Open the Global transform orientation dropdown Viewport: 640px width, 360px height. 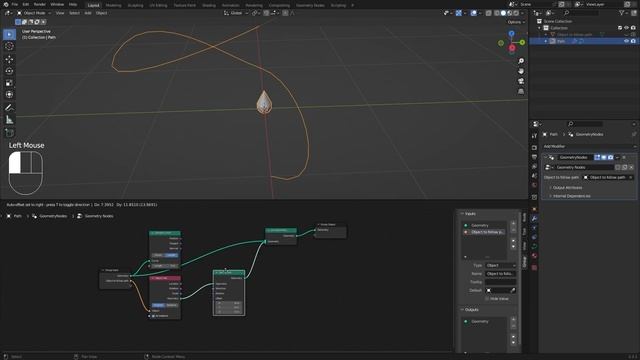point(236,13)
